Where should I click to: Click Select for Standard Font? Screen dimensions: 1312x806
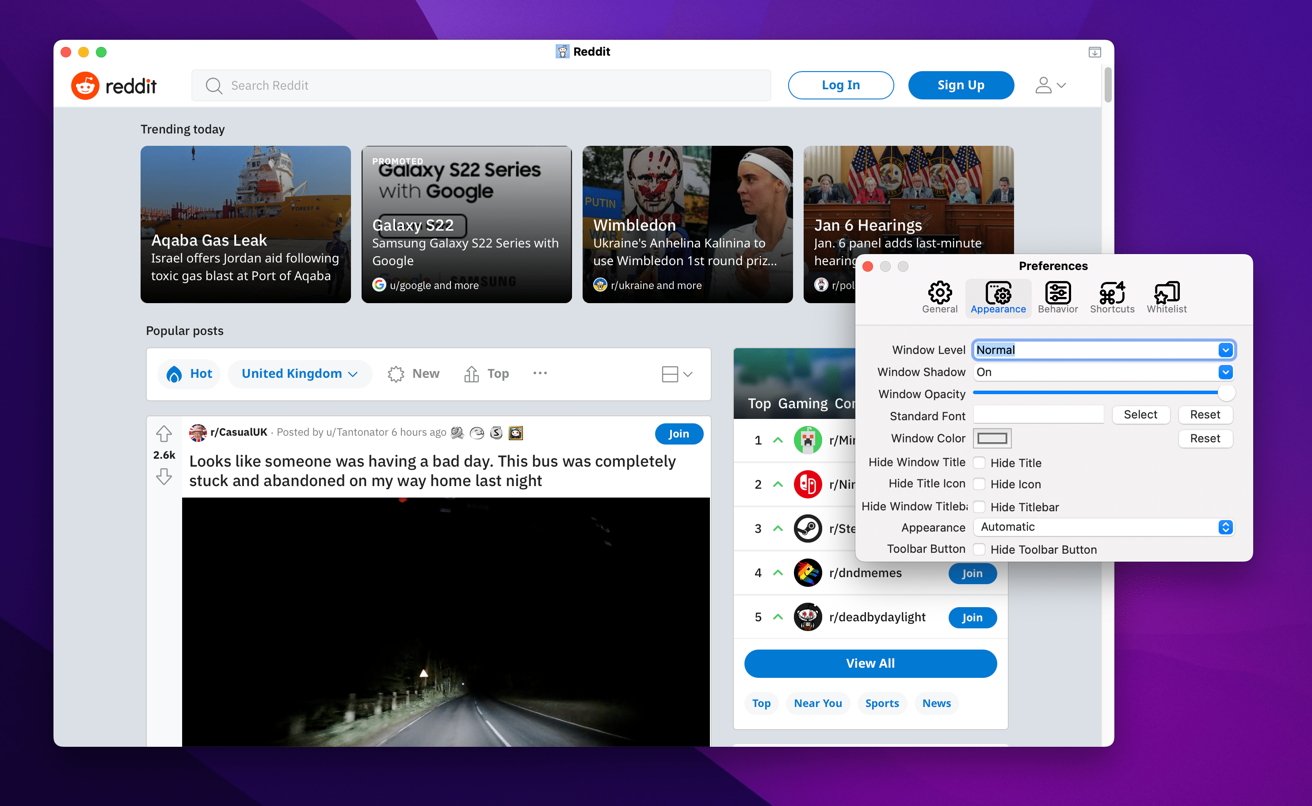(1140, 414)
